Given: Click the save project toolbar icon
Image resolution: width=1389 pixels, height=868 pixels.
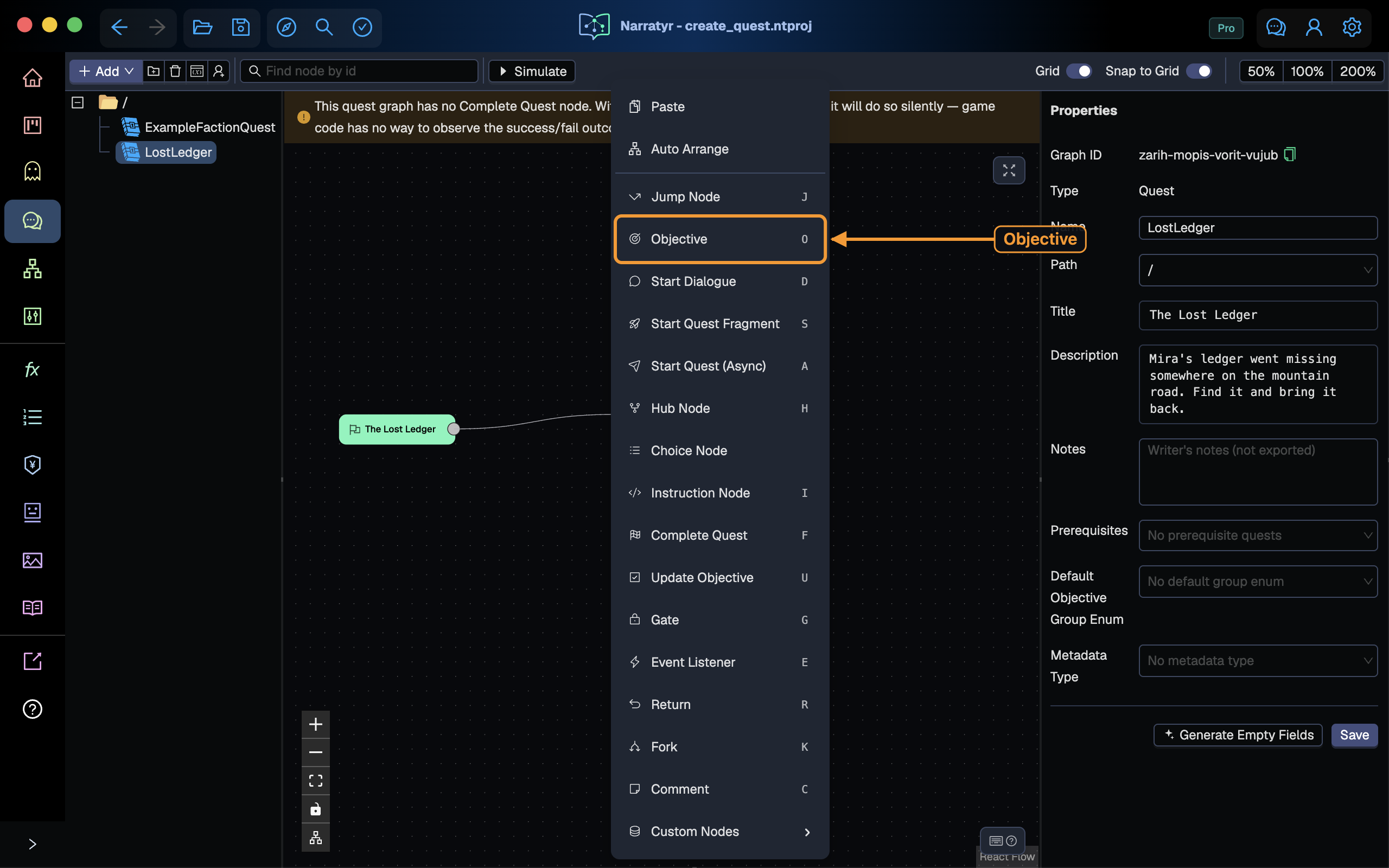Looking at the screenshot, I should pyautogui.click(x=240, y=27).
